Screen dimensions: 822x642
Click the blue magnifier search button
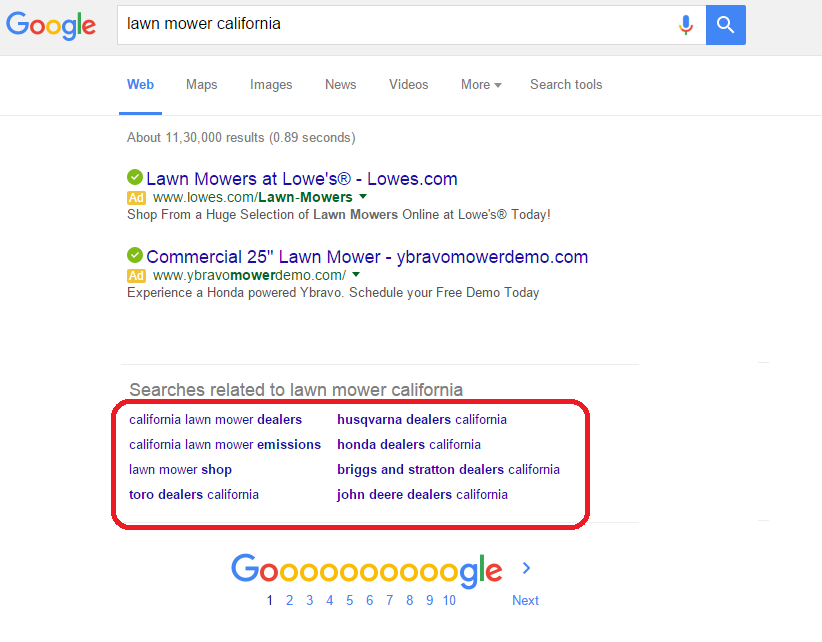pyautogui.click(x=726, y=25)
